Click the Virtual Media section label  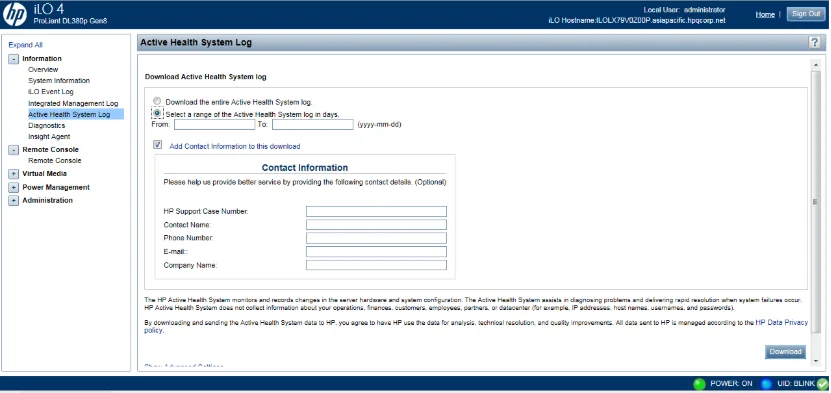[x=45, y=174]
